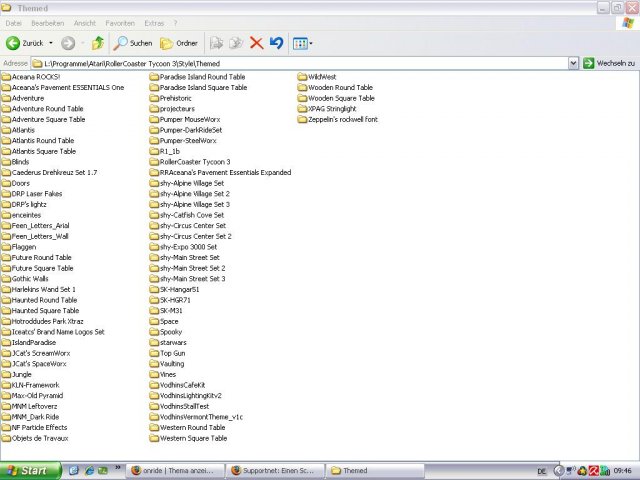
Task: Select the MNM_Dark Ride folder
Action: pyautogui.click(x=31, y=416)
